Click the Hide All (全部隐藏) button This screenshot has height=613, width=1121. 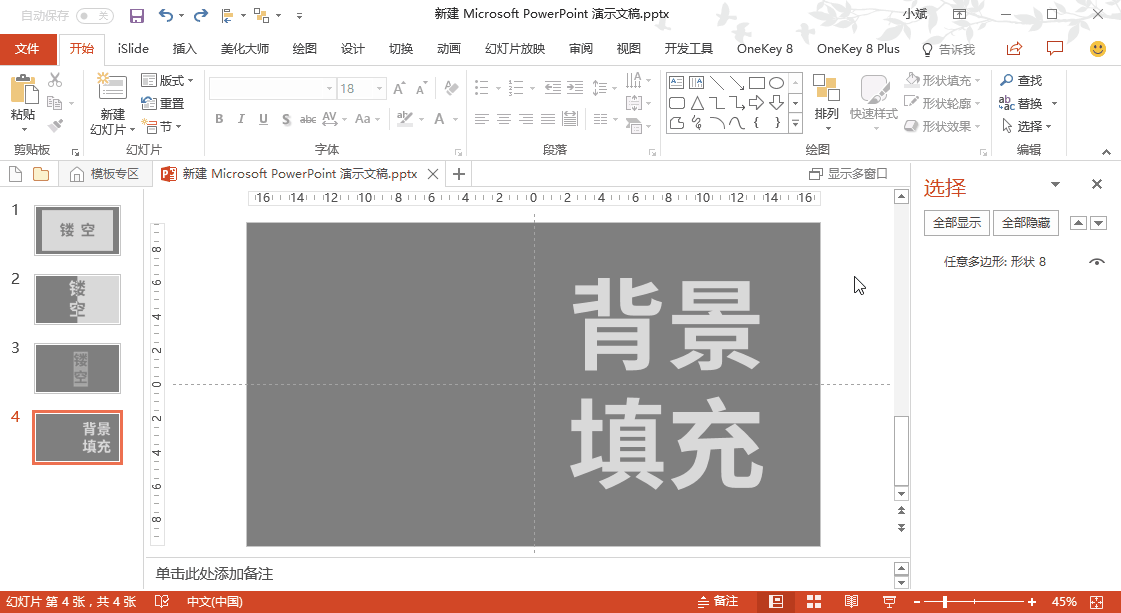[x=1025, y=223]
